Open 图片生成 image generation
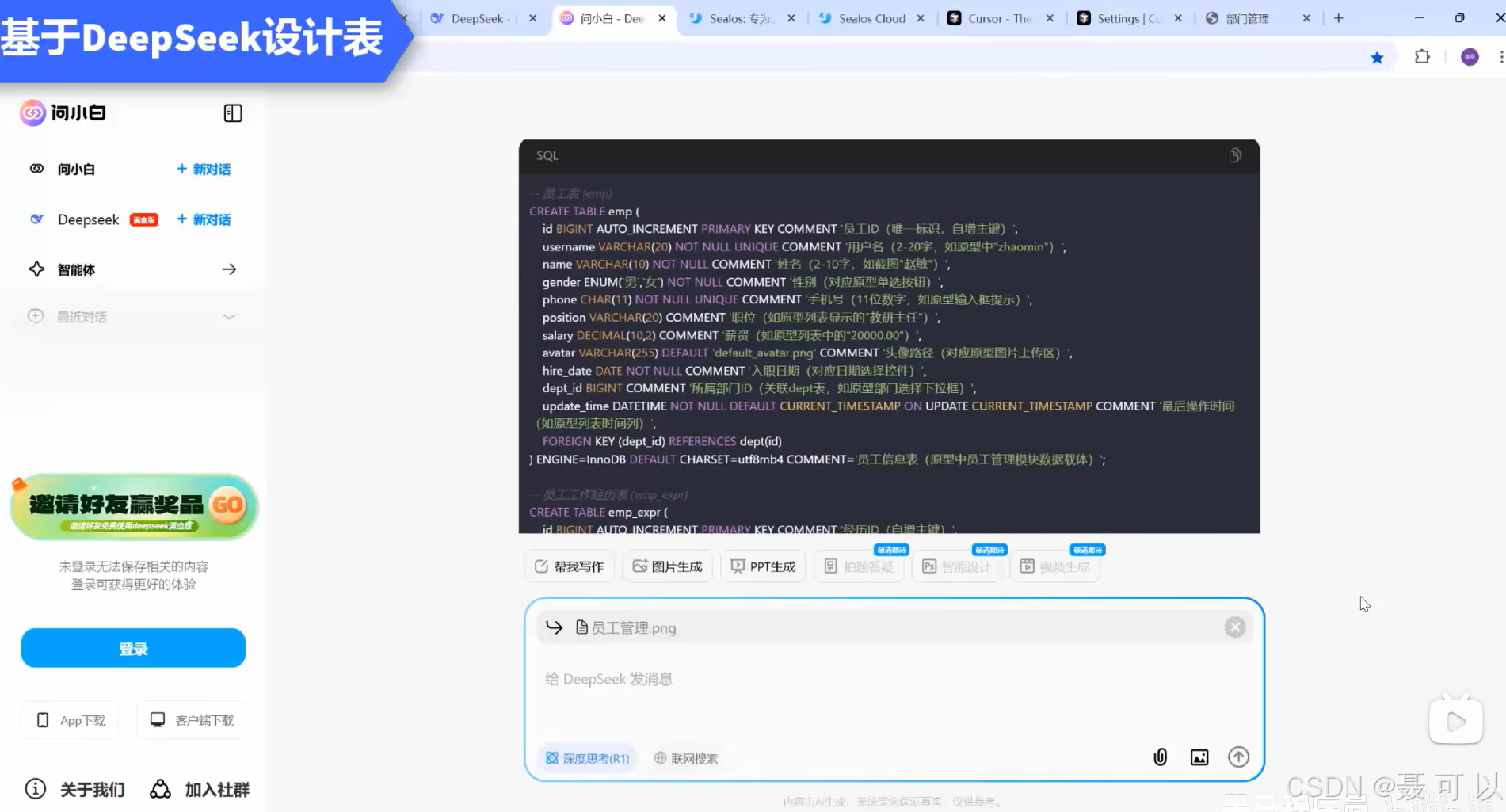1506x812 pixels. click(668, 566)
